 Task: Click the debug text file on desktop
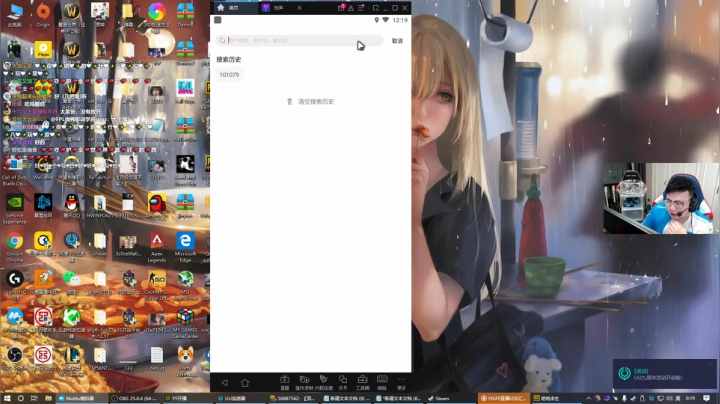click(x=157, y=358)
